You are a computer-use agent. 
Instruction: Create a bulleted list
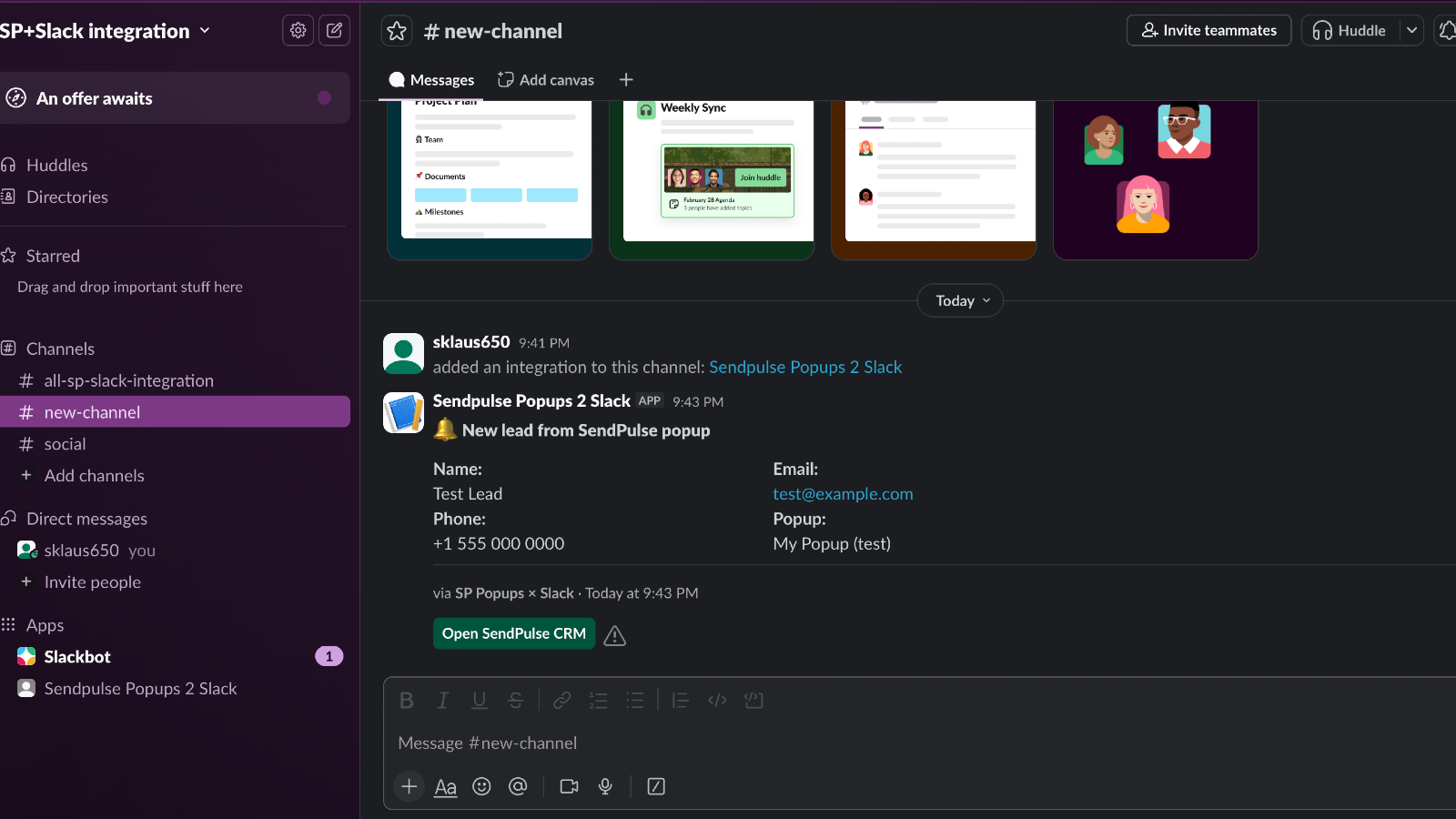[635, 700]
